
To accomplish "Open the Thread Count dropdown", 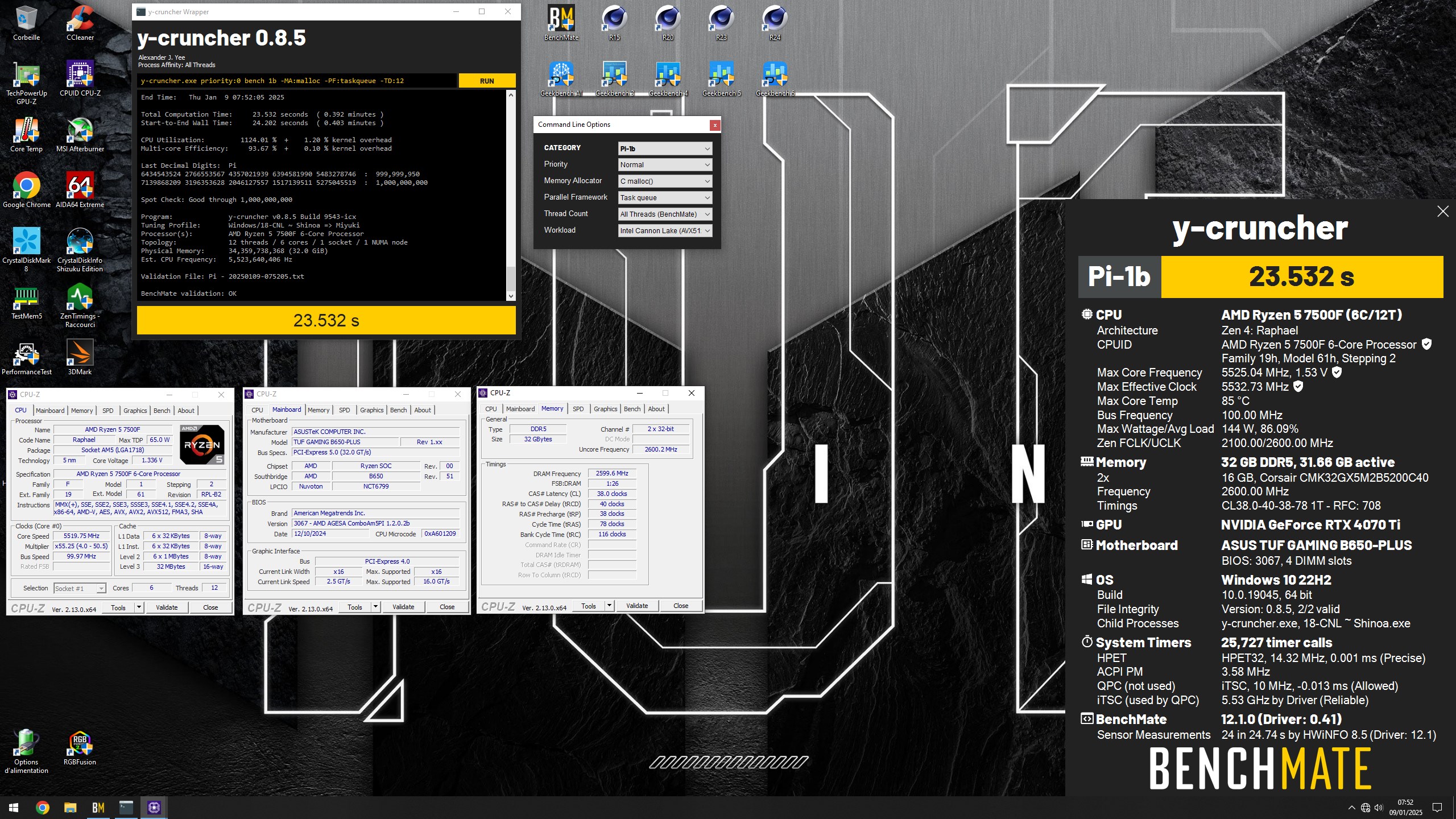I will tap(665, 214).
